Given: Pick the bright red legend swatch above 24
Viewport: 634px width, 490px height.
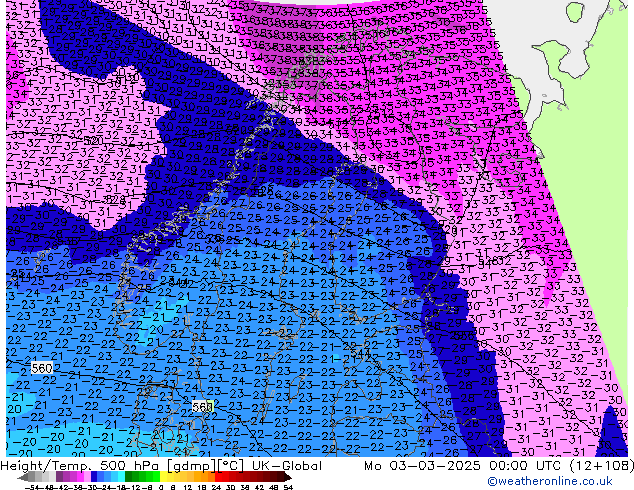Looking at the screenshot, I should coord(219,476).
